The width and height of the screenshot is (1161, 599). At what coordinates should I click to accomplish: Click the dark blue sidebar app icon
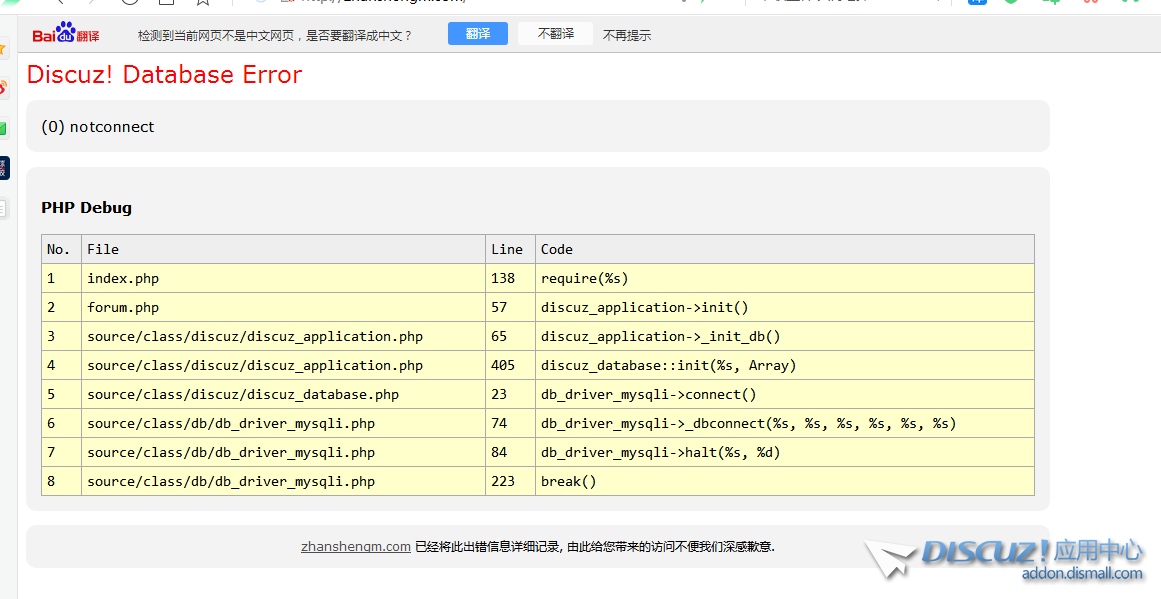4,168
